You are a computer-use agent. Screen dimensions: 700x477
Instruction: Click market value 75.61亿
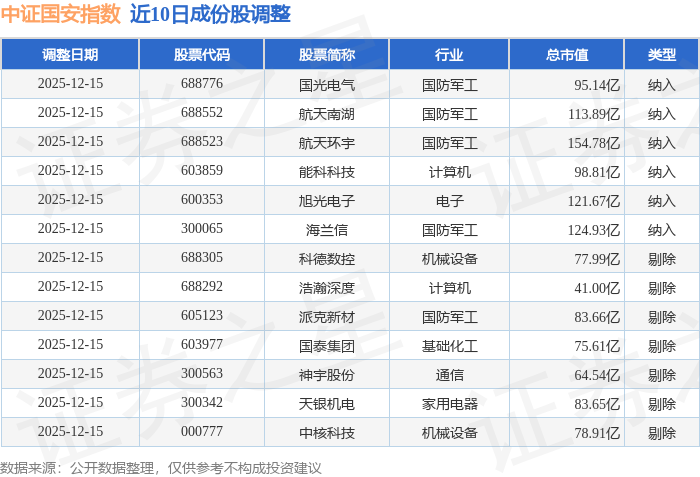point(597,346)
